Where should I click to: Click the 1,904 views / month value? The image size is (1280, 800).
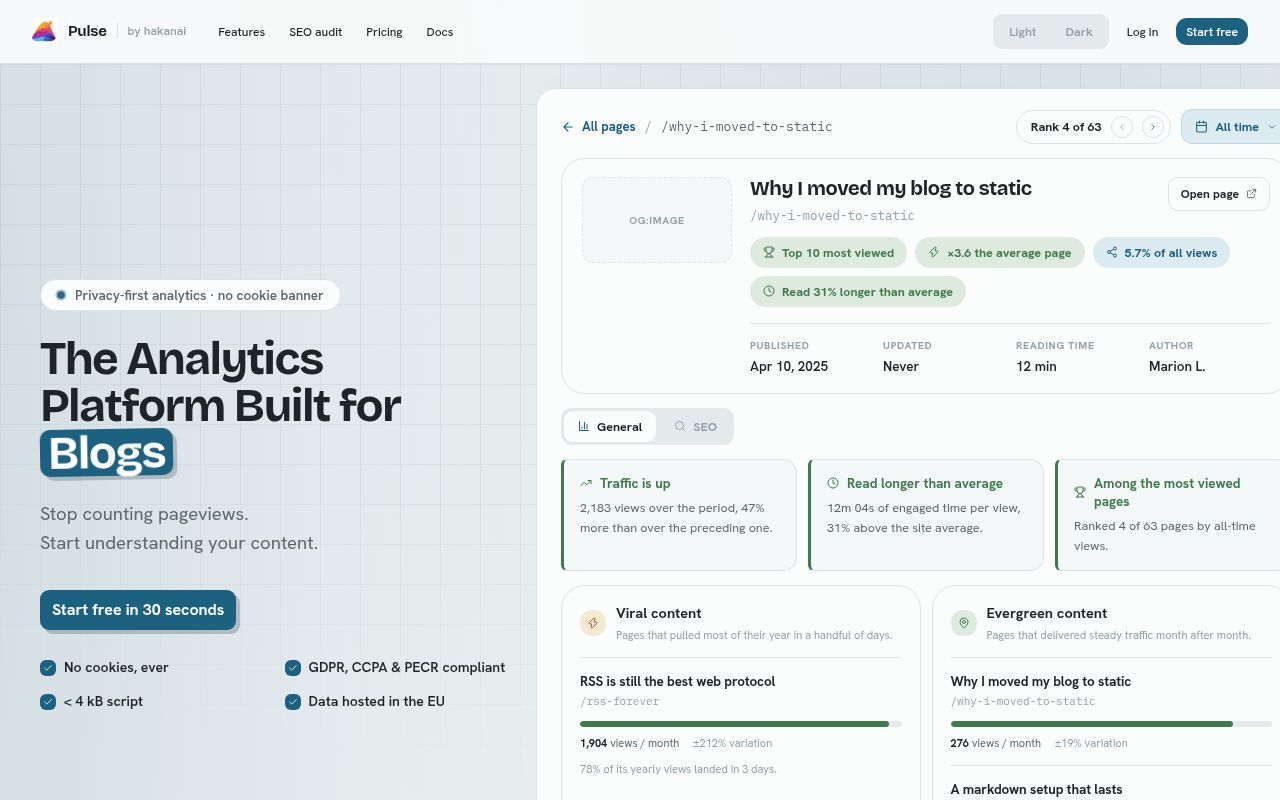click(629, 743)
